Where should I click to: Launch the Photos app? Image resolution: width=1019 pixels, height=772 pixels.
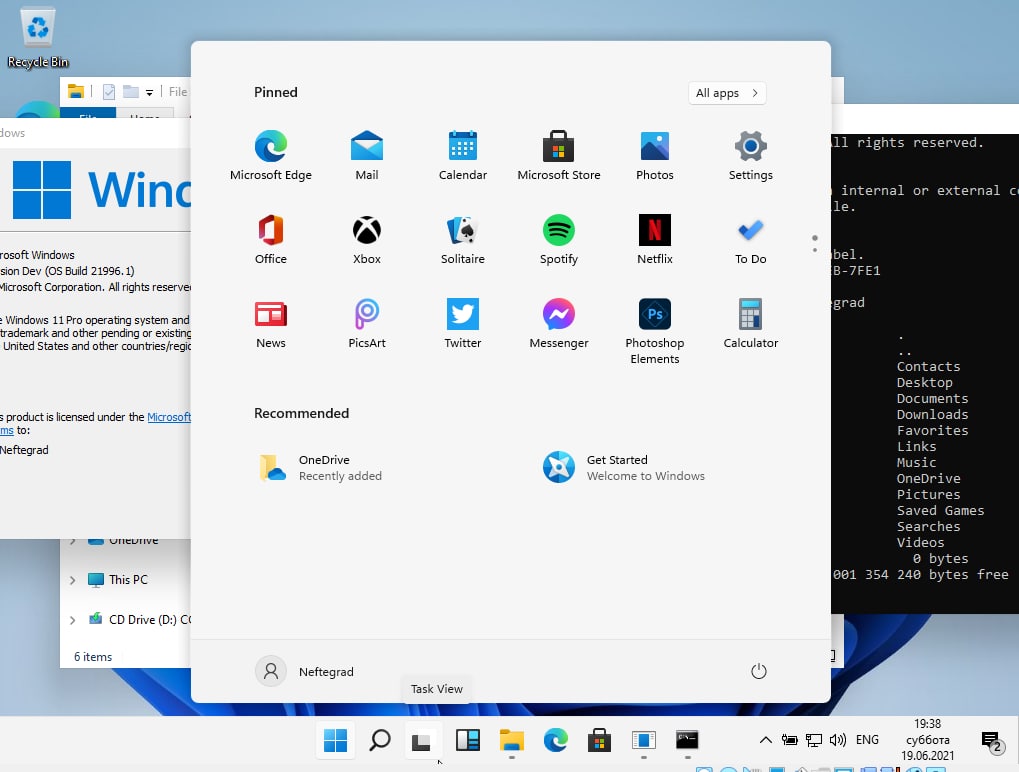[654, 155]
